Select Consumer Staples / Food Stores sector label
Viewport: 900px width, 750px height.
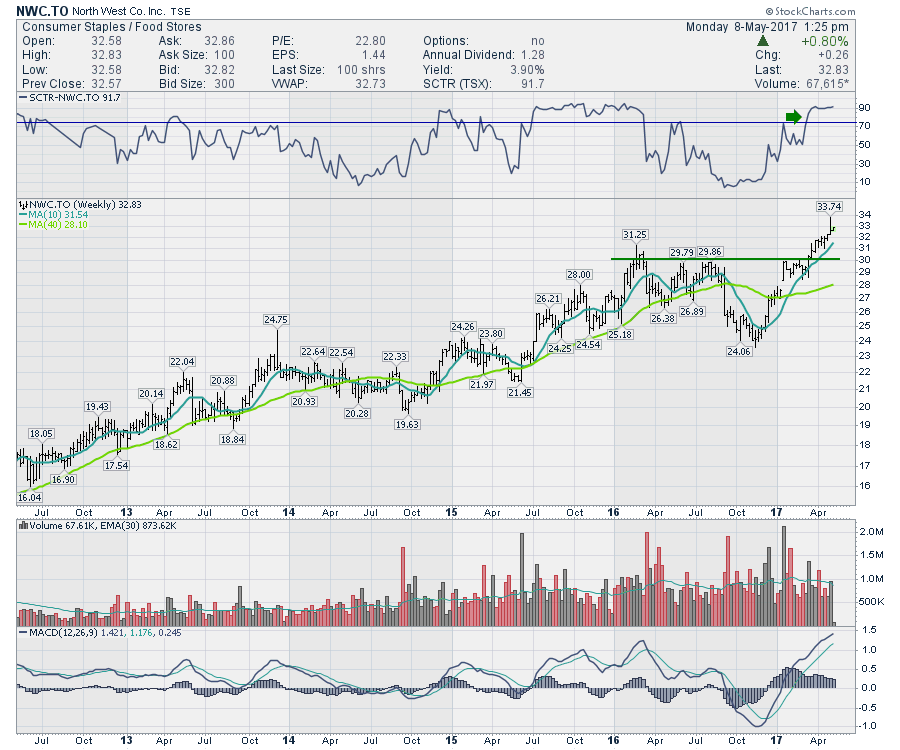click(112, 27)
